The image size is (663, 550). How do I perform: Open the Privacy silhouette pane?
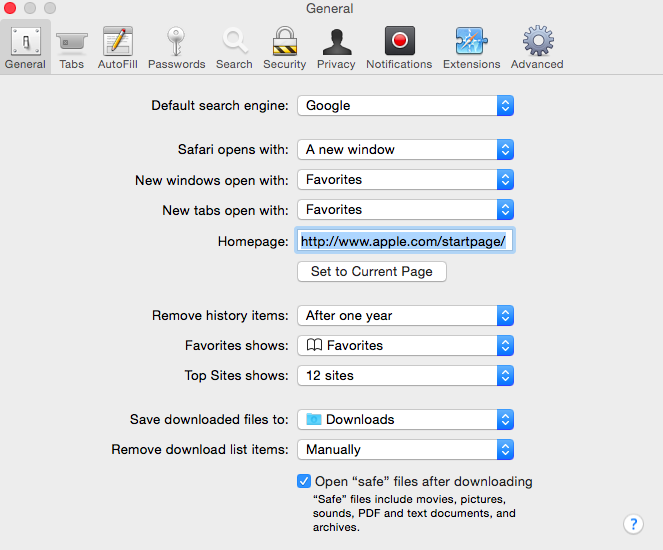(336, 47)
